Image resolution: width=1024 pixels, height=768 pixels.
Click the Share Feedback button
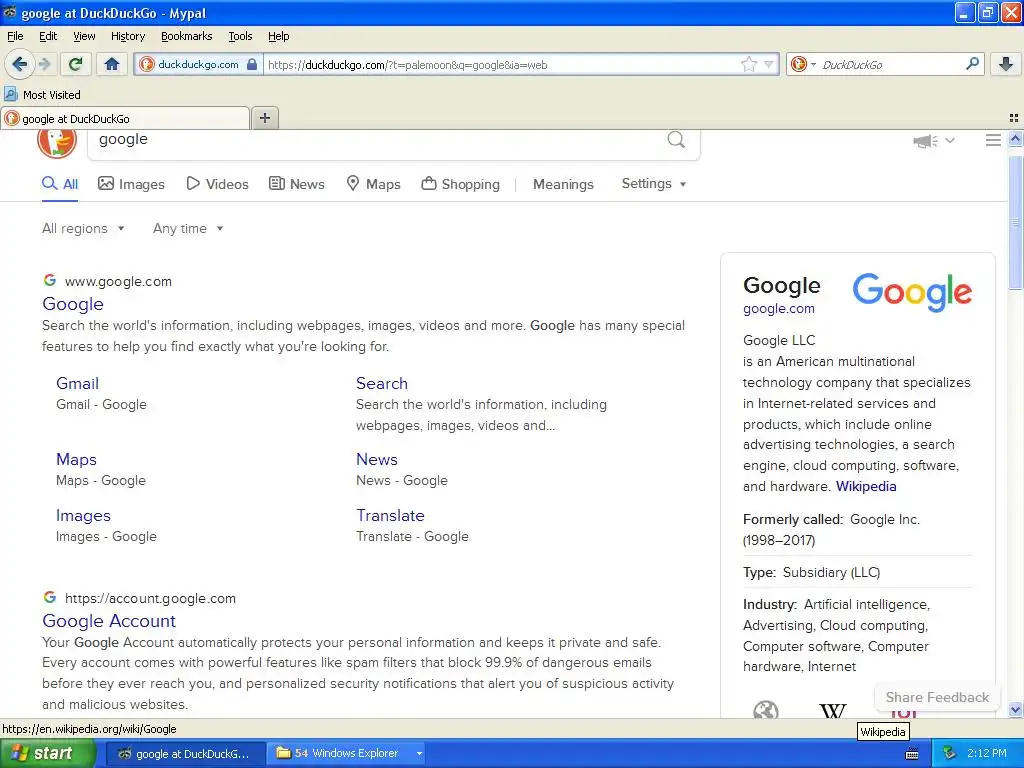(x=936, y=697)
